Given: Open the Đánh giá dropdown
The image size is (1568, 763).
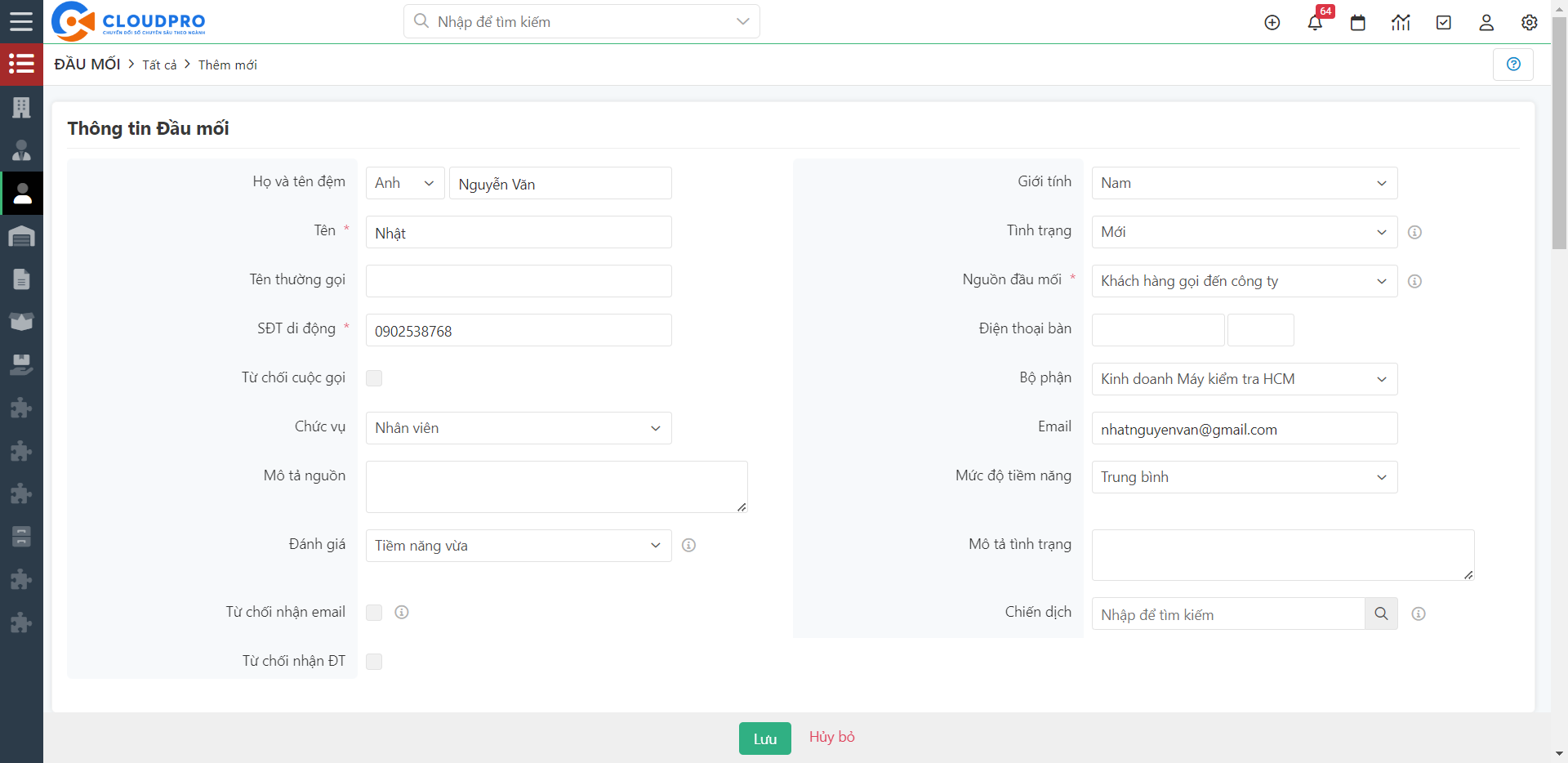Looking at the screenshot, I should (519, 546).
